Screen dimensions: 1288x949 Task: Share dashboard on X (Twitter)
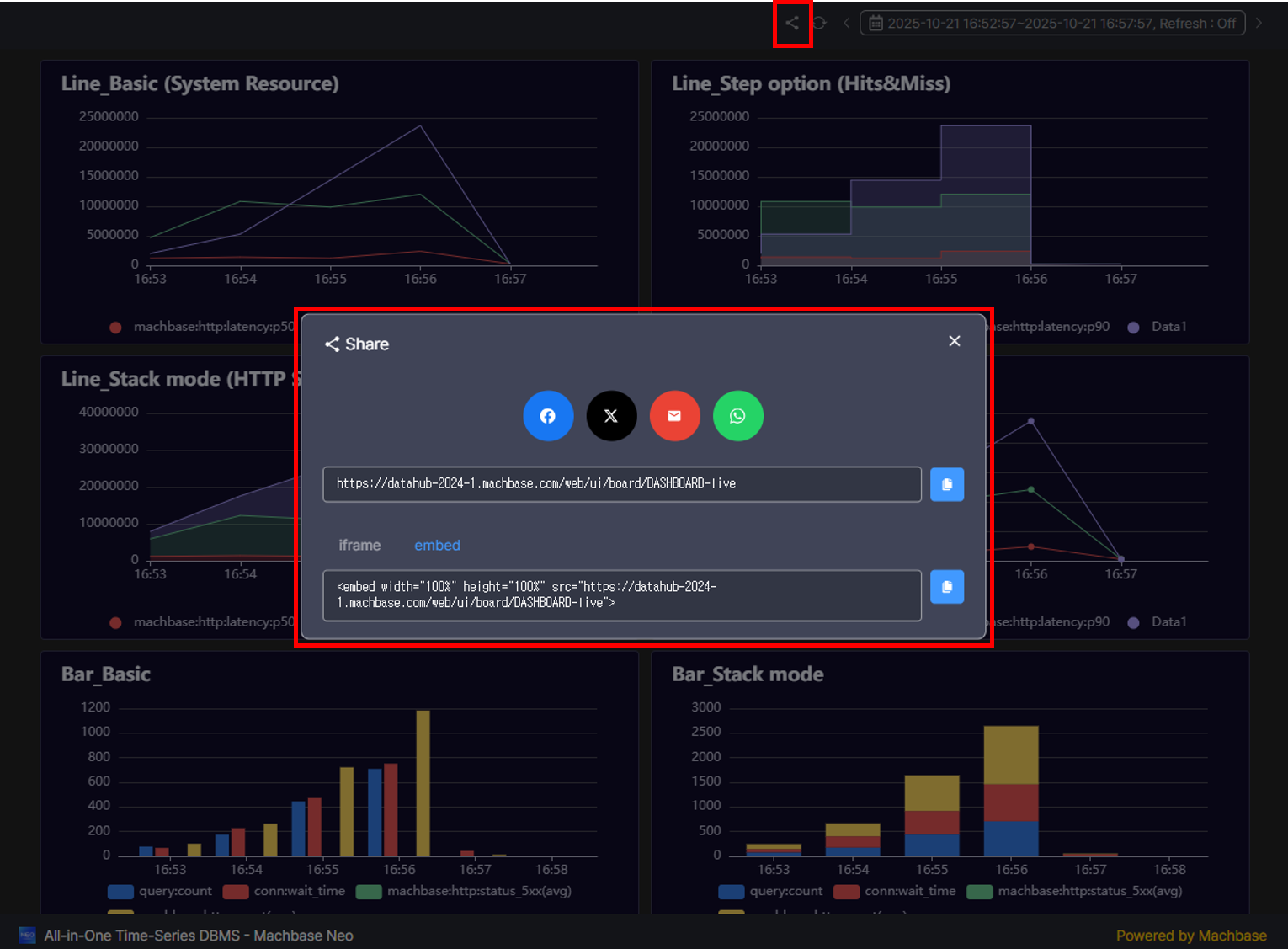(x=611, y=416)
